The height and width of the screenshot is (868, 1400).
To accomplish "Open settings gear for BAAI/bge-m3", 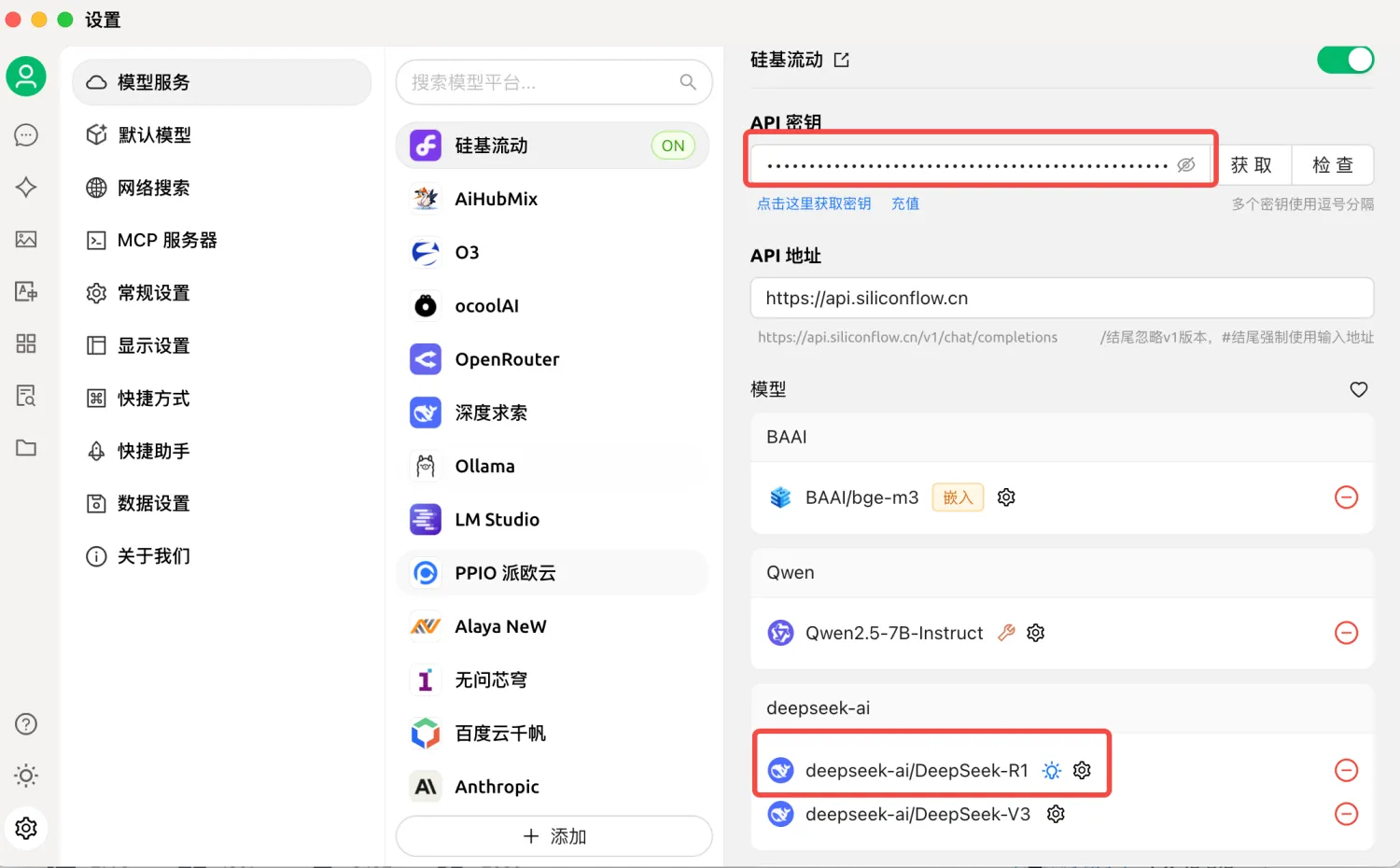I will coord(1006,497).
